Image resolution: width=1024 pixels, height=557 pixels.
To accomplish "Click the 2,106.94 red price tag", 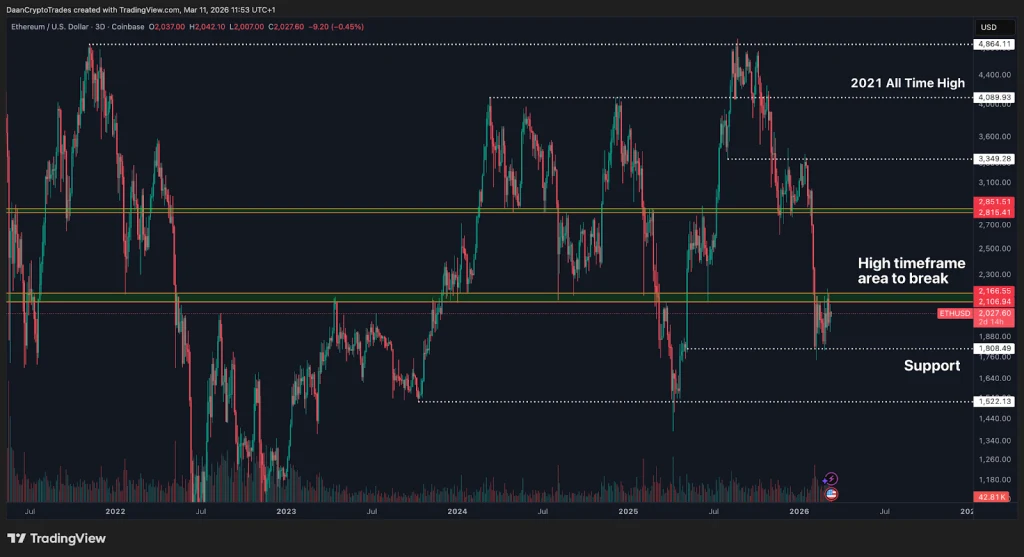I will (994, 302).
